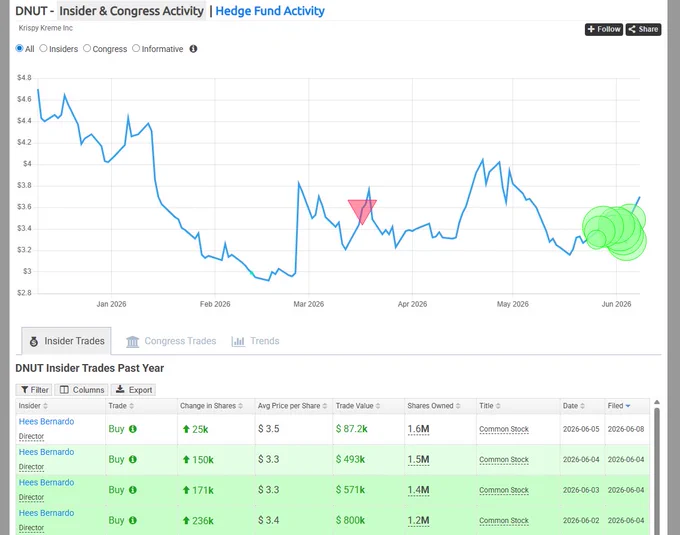The width and height of the screenshot is (680, 535).
Task: Click the green up arrow beside 171k
Action: click(x=186, y=490)
